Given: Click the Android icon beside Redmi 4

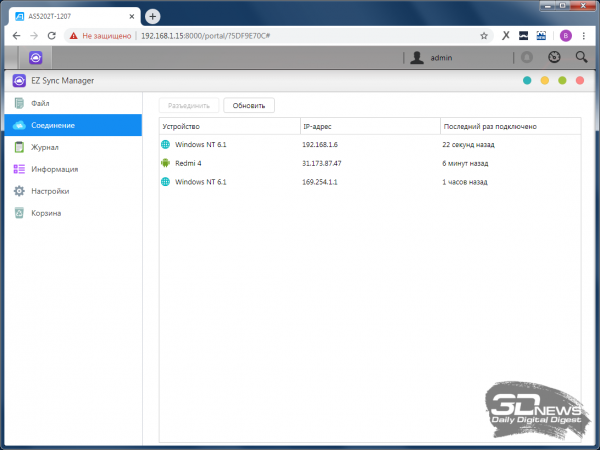Looking at the screenshot, I should [x=166, y=163].
